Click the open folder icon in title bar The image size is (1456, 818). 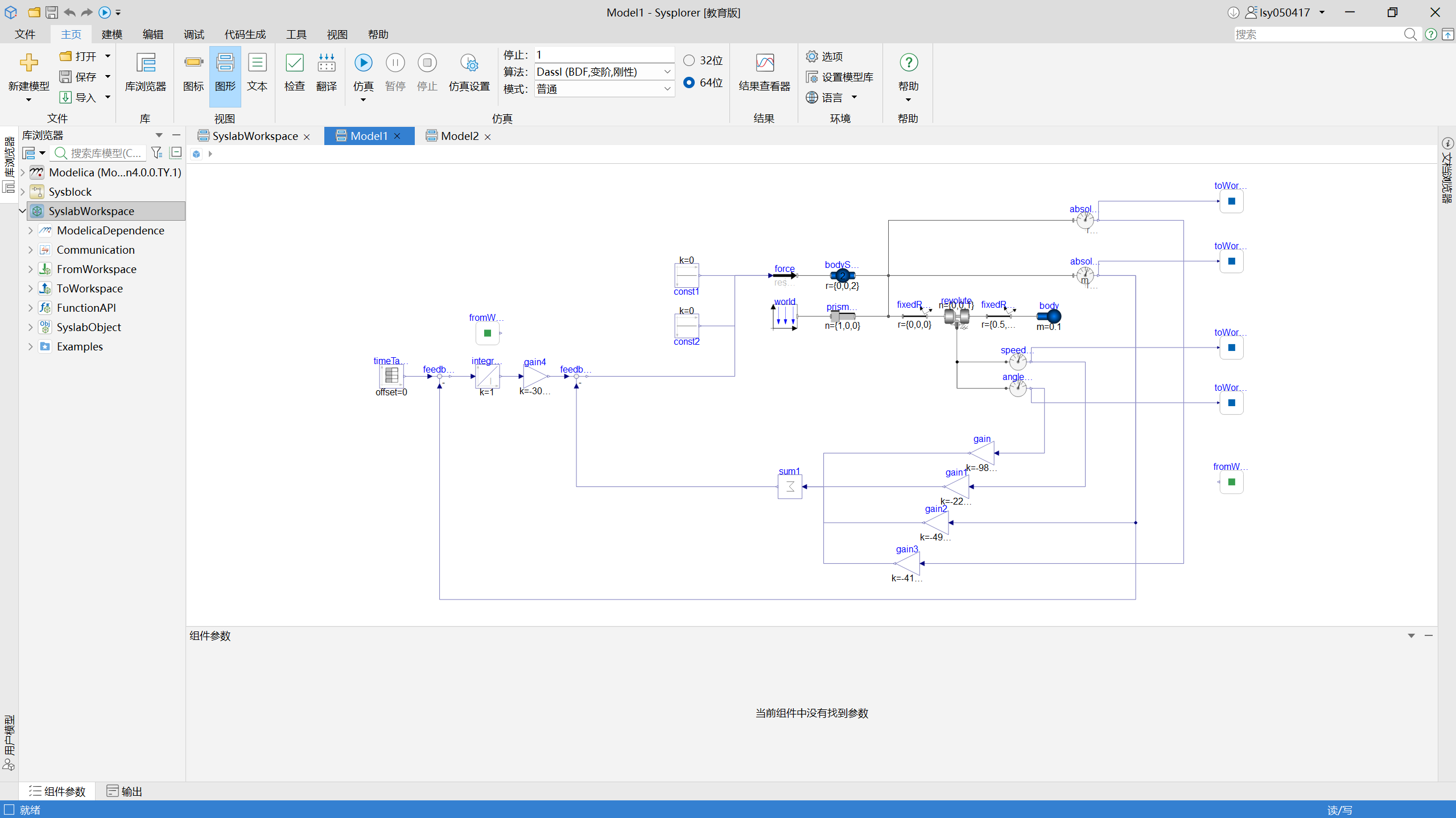34,12
